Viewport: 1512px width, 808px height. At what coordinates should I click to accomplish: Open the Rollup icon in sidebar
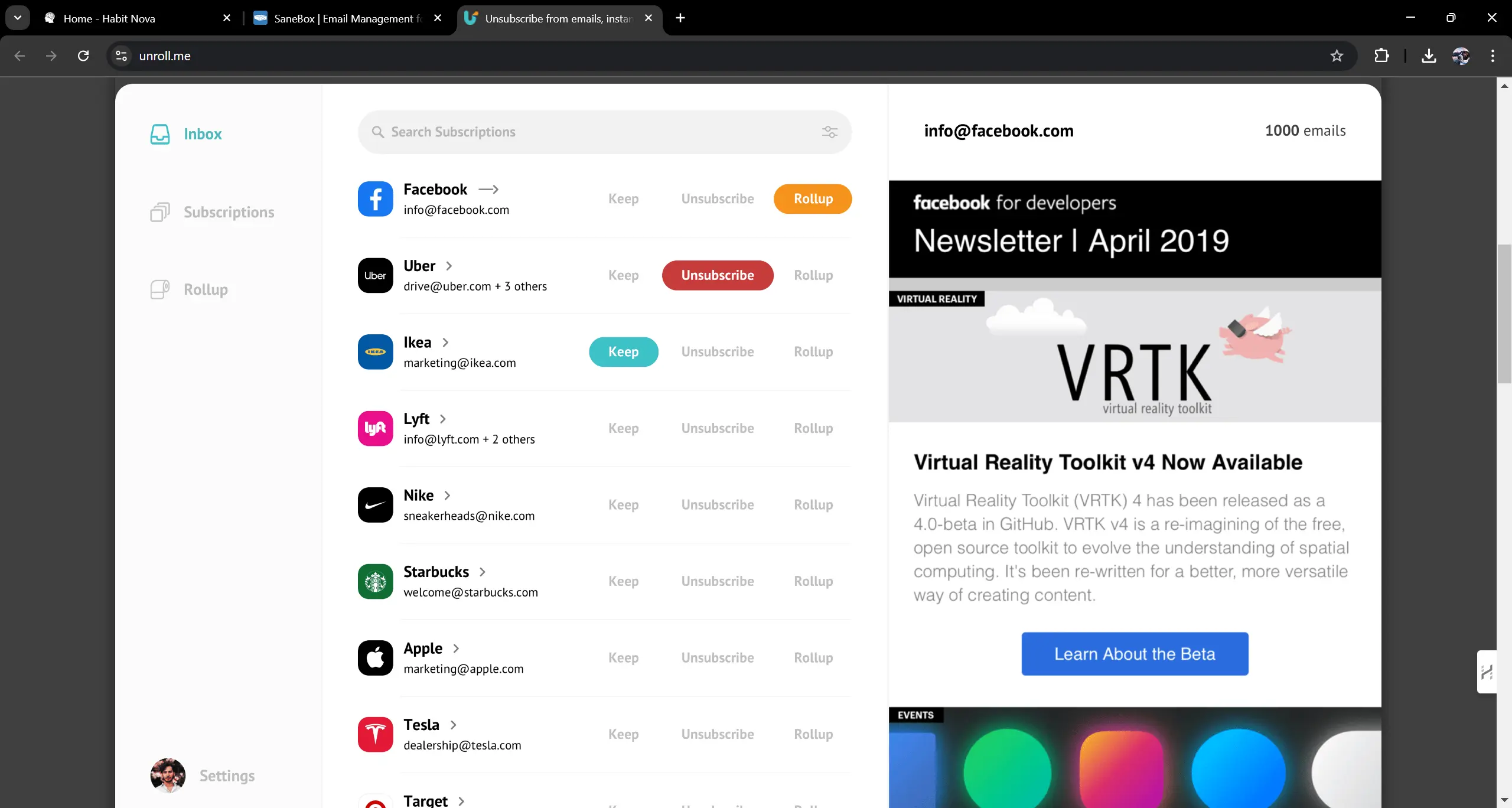click(160, 289)
